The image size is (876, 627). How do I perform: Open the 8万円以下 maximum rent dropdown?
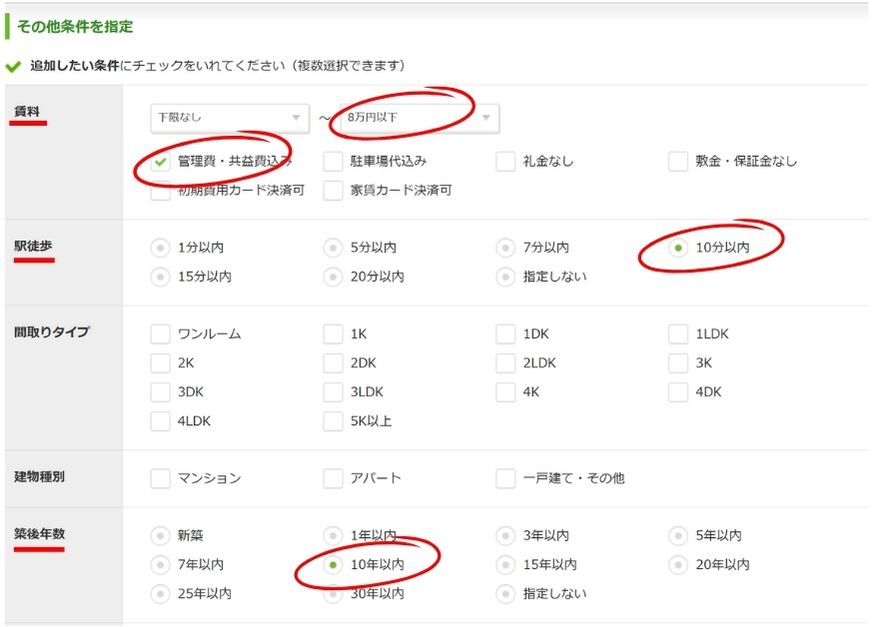pyautogui.click(x=418, y=118)
